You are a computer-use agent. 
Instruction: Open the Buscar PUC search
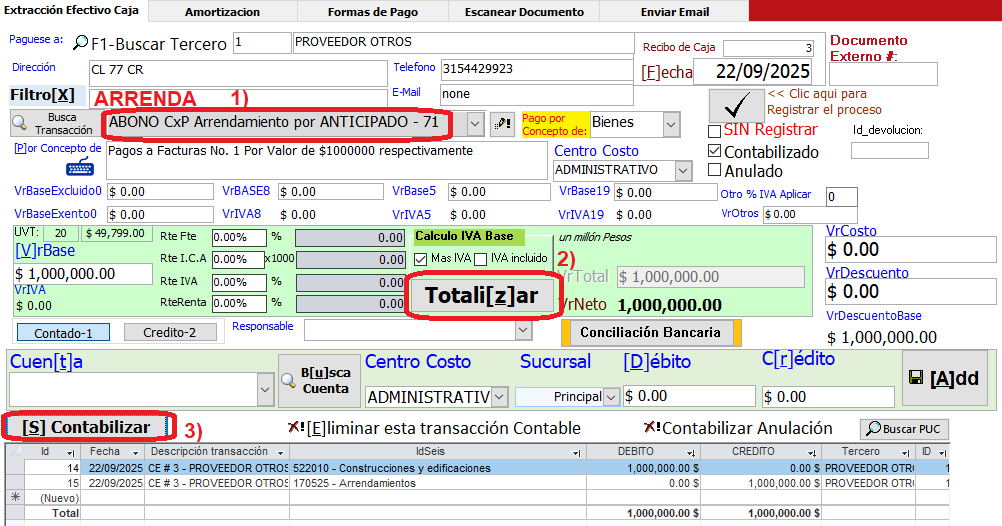click(904, 429)
